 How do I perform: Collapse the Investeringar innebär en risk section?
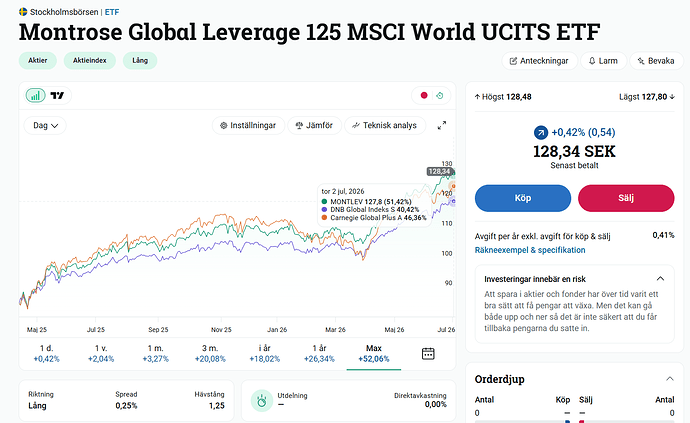(x=660, y=279)
